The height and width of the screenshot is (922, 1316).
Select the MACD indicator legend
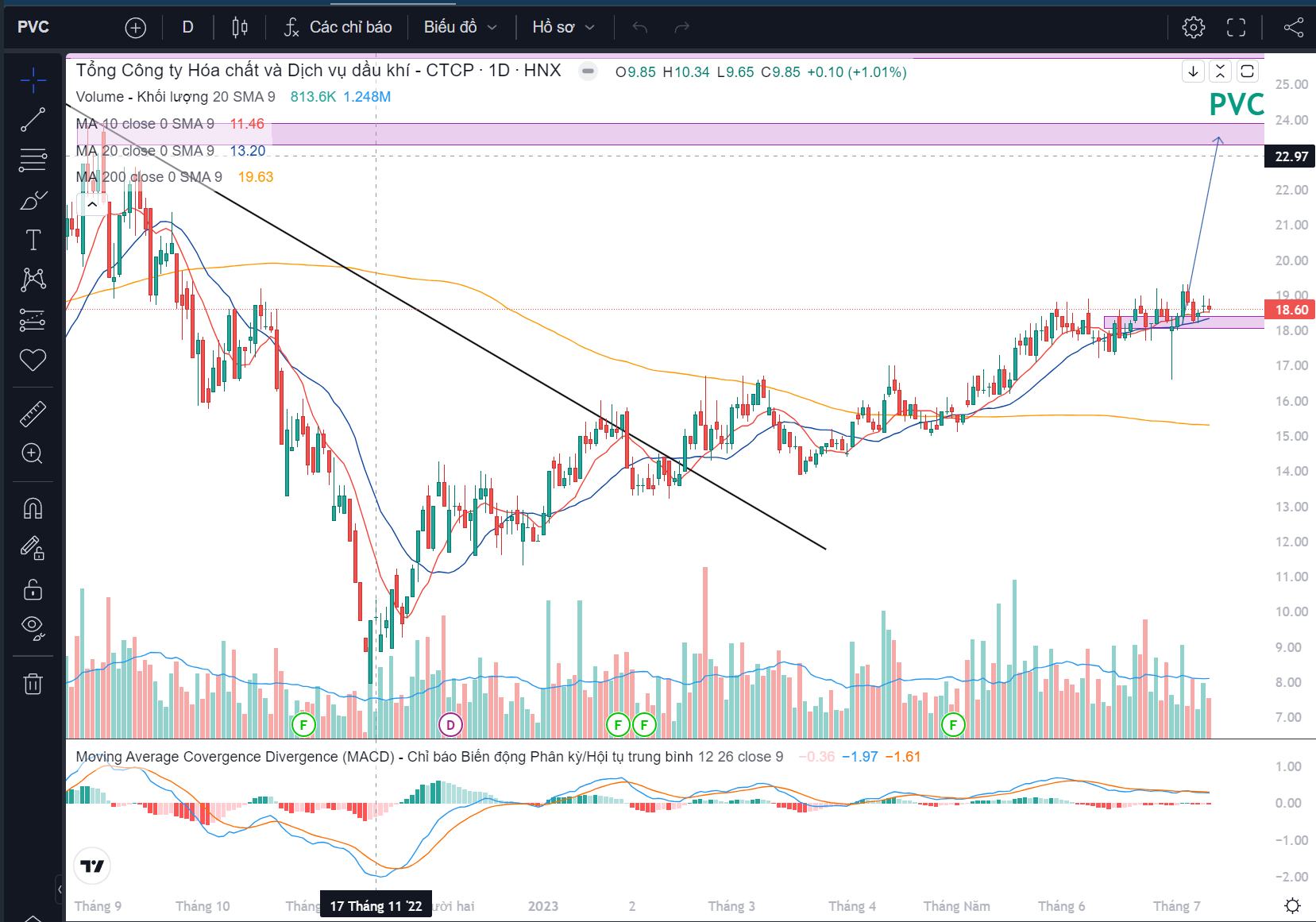(x=430, y=757)
